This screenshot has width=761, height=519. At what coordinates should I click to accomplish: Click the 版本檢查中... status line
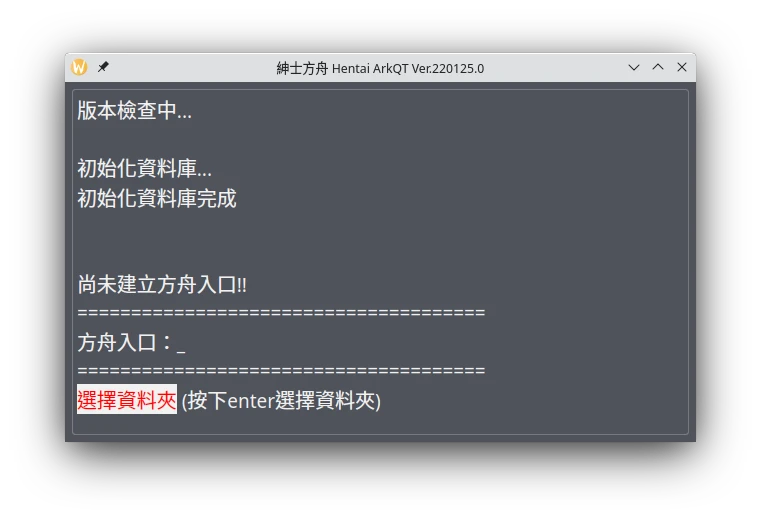[134, 110]
